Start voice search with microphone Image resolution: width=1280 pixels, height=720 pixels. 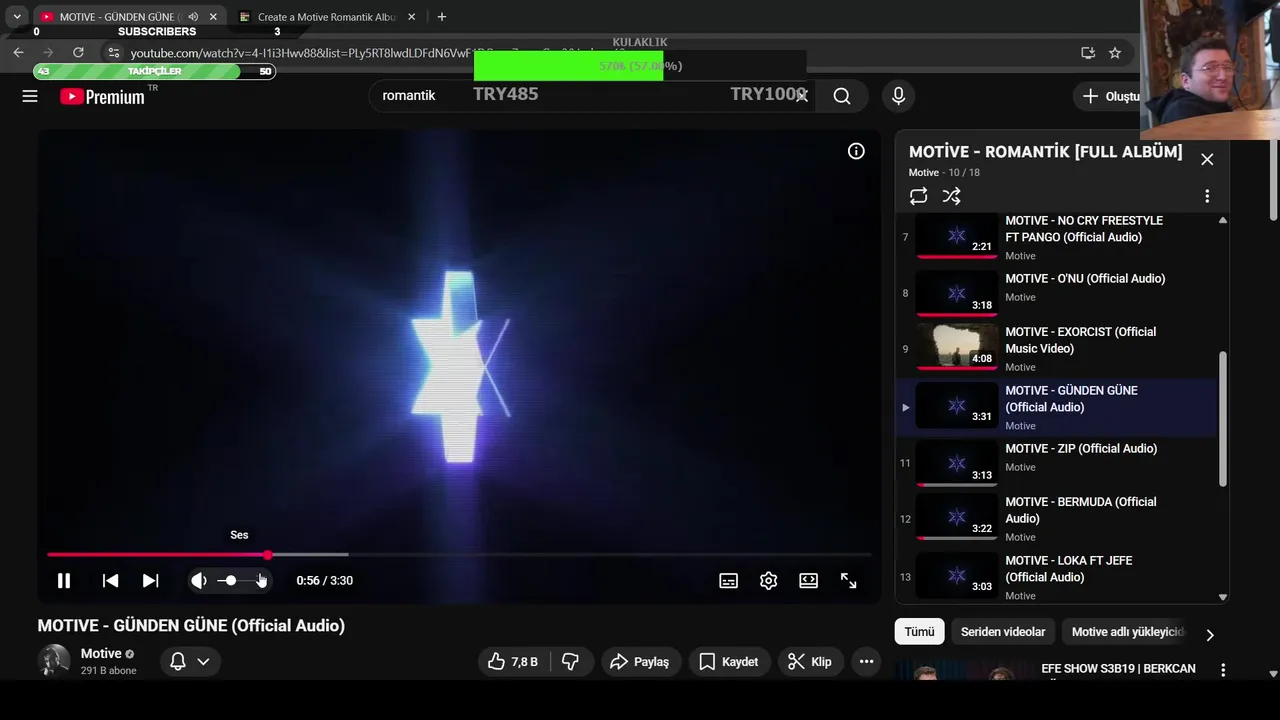pyautogui.click(x=898, y=96)
